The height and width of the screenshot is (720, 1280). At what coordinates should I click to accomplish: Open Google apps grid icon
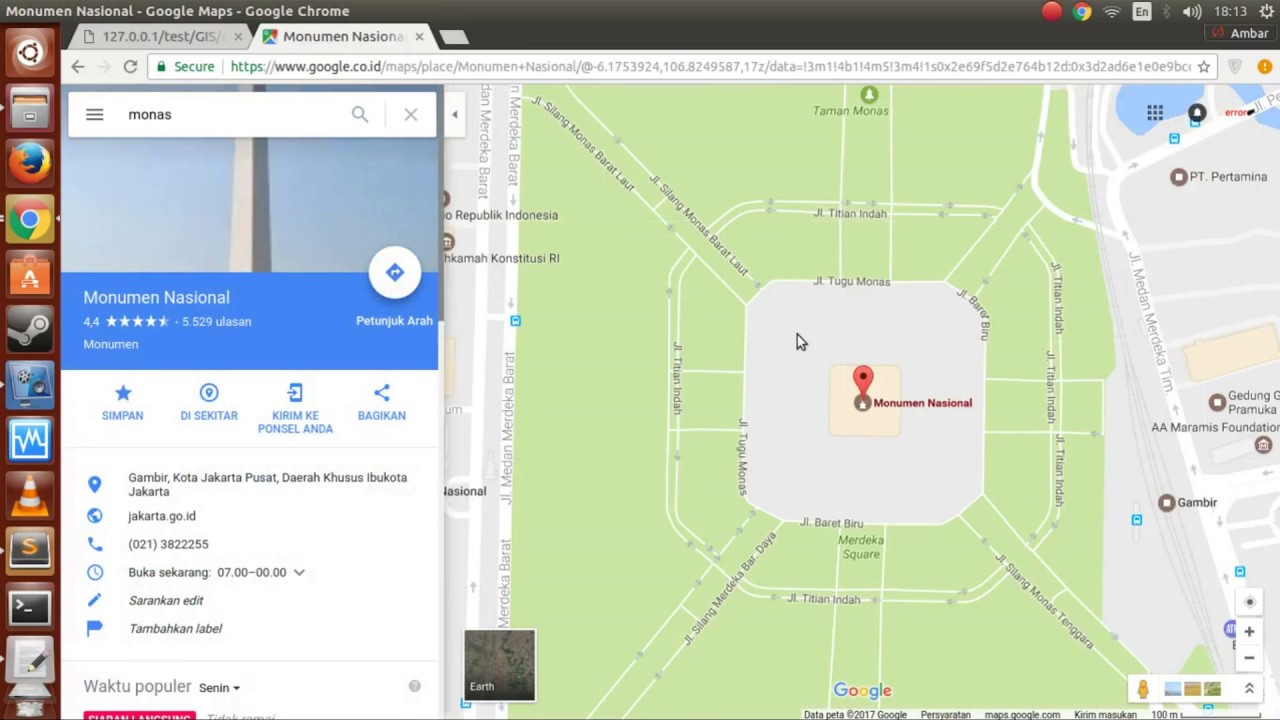coord(1155,112)
